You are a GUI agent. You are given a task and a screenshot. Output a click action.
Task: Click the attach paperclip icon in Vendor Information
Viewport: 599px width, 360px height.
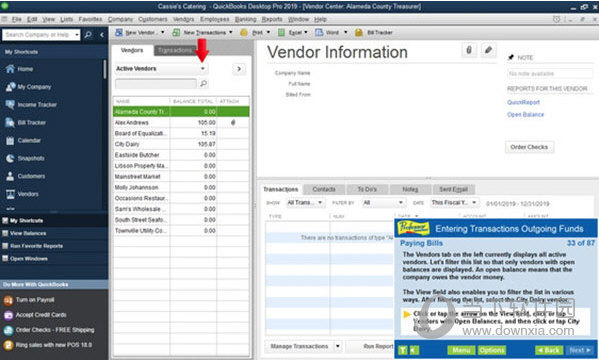pos(469,50)
